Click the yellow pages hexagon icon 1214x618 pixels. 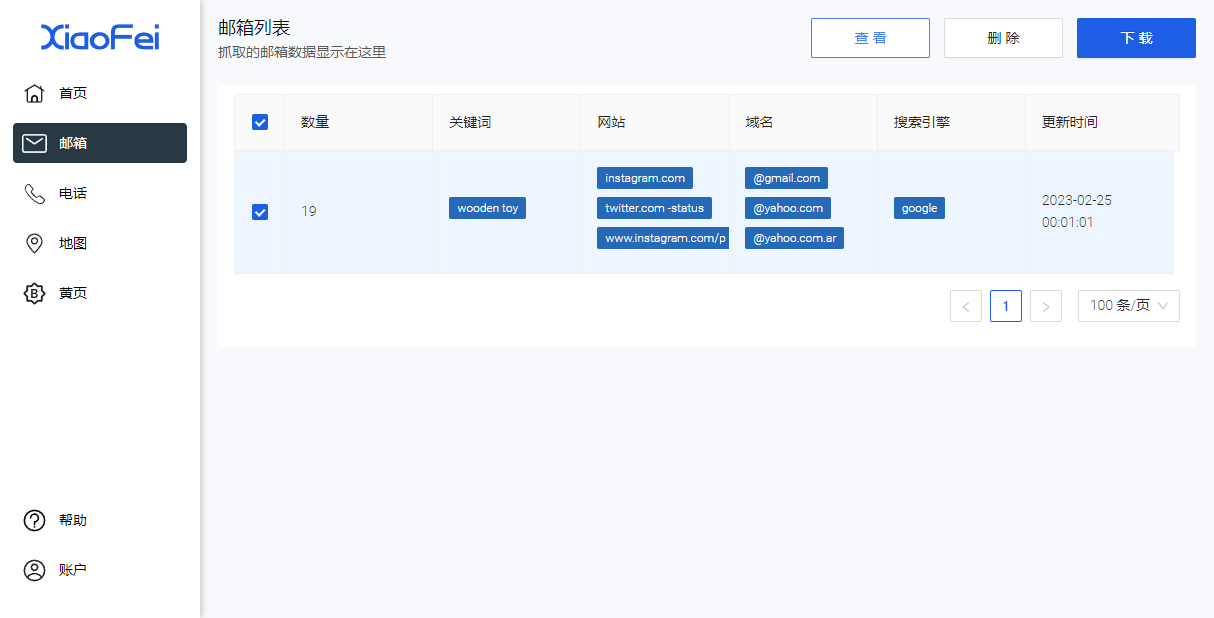coord(34,293)
